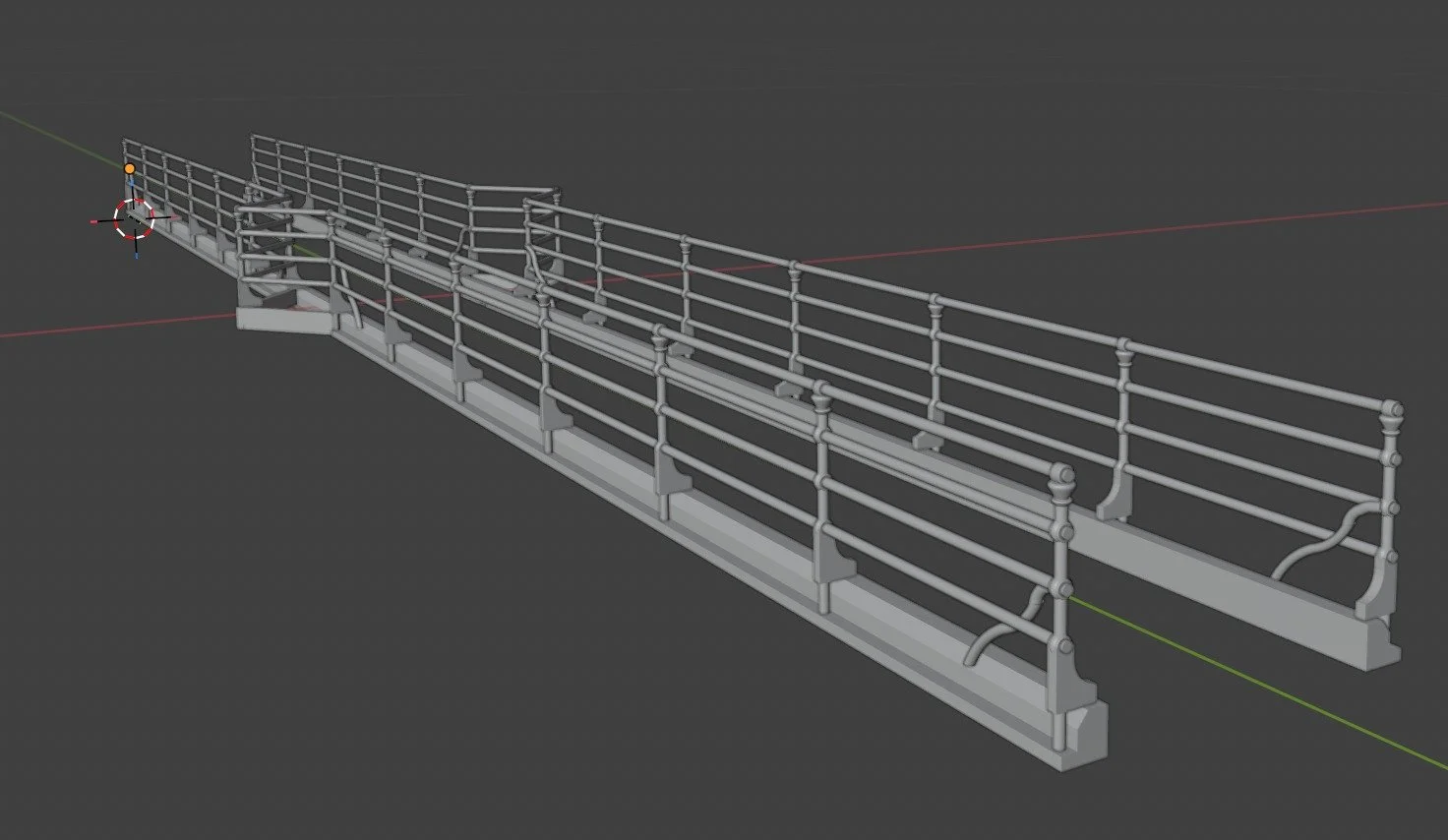Image resolution: width=1448 pixels, height=840 pixels.
Task: Click the blue Z-axis marker above the cursor
Action: (x=132, y=182)
